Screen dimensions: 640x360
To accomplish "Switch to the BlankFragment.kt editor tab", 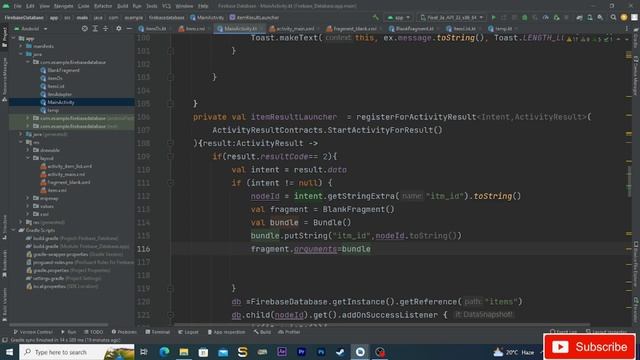I will click(x=413, y=29).
